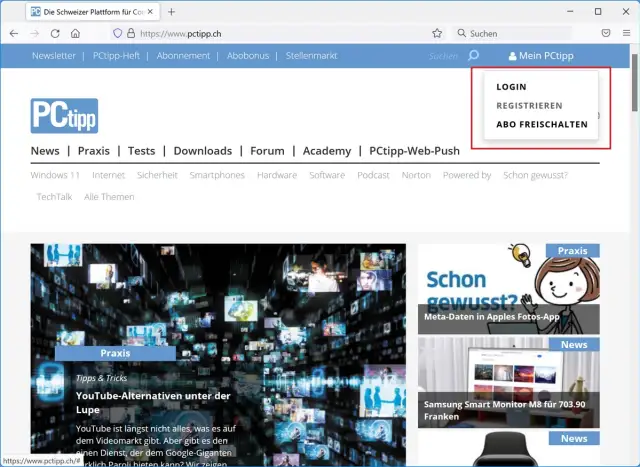This screenshot has width=640, height=467.
Task: Click the site search magnifier icon
Action: pos(473,56)
